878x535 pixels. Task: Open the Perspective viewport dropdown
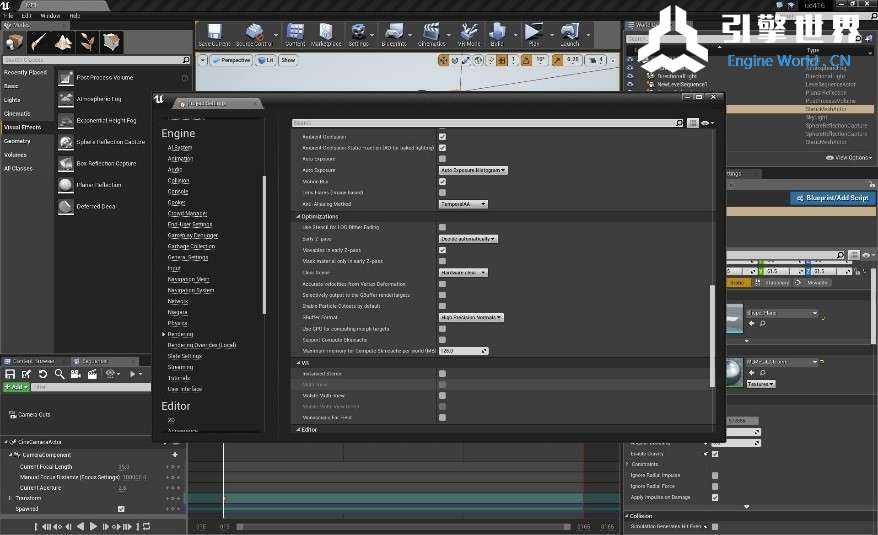click(232, 60)
